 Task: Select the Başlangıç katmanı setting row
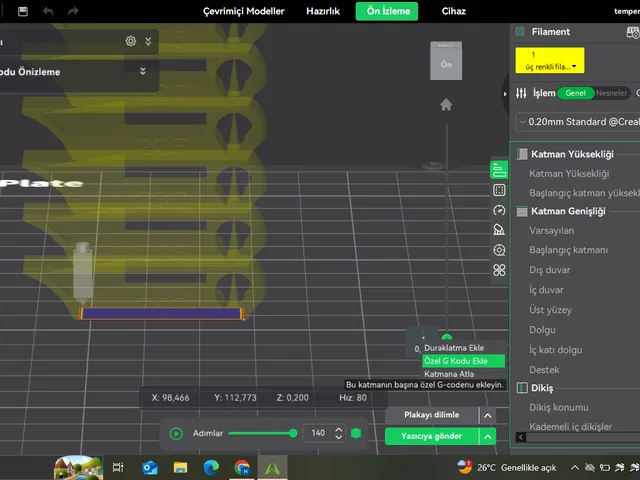(568, 250)
